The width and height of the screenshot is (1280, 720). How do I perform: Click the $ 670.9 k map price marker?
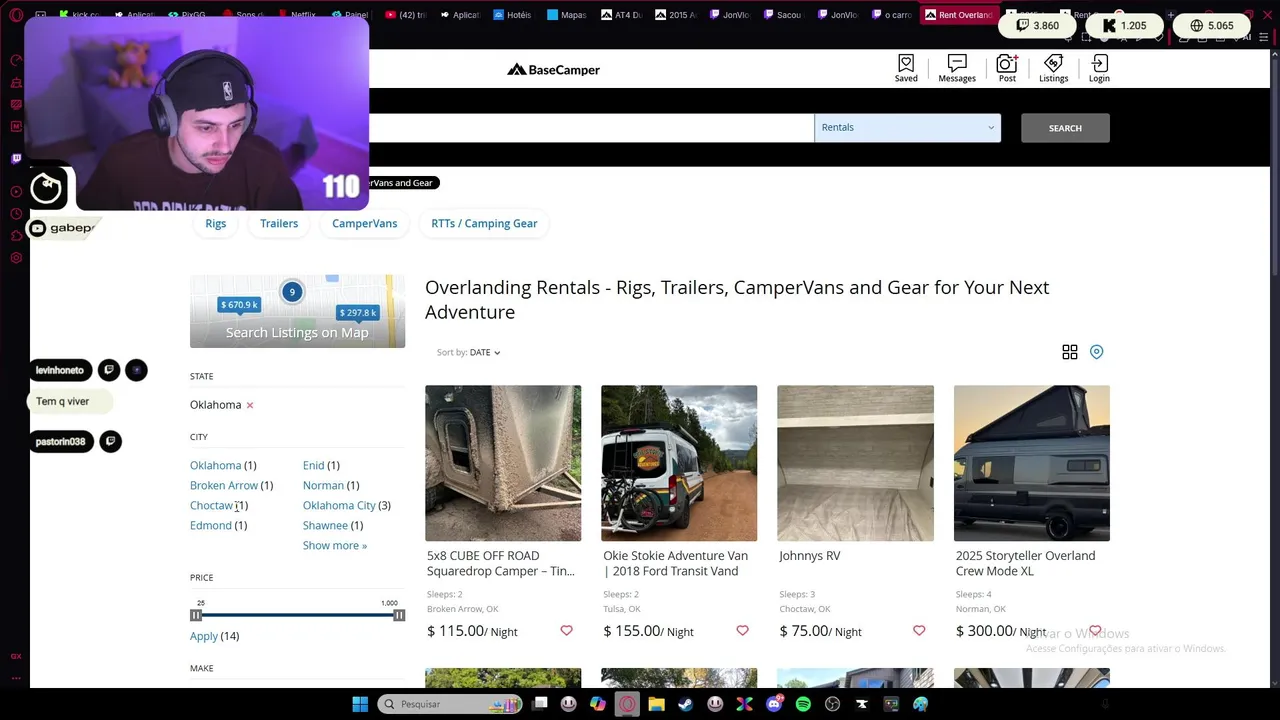point(239,304)
